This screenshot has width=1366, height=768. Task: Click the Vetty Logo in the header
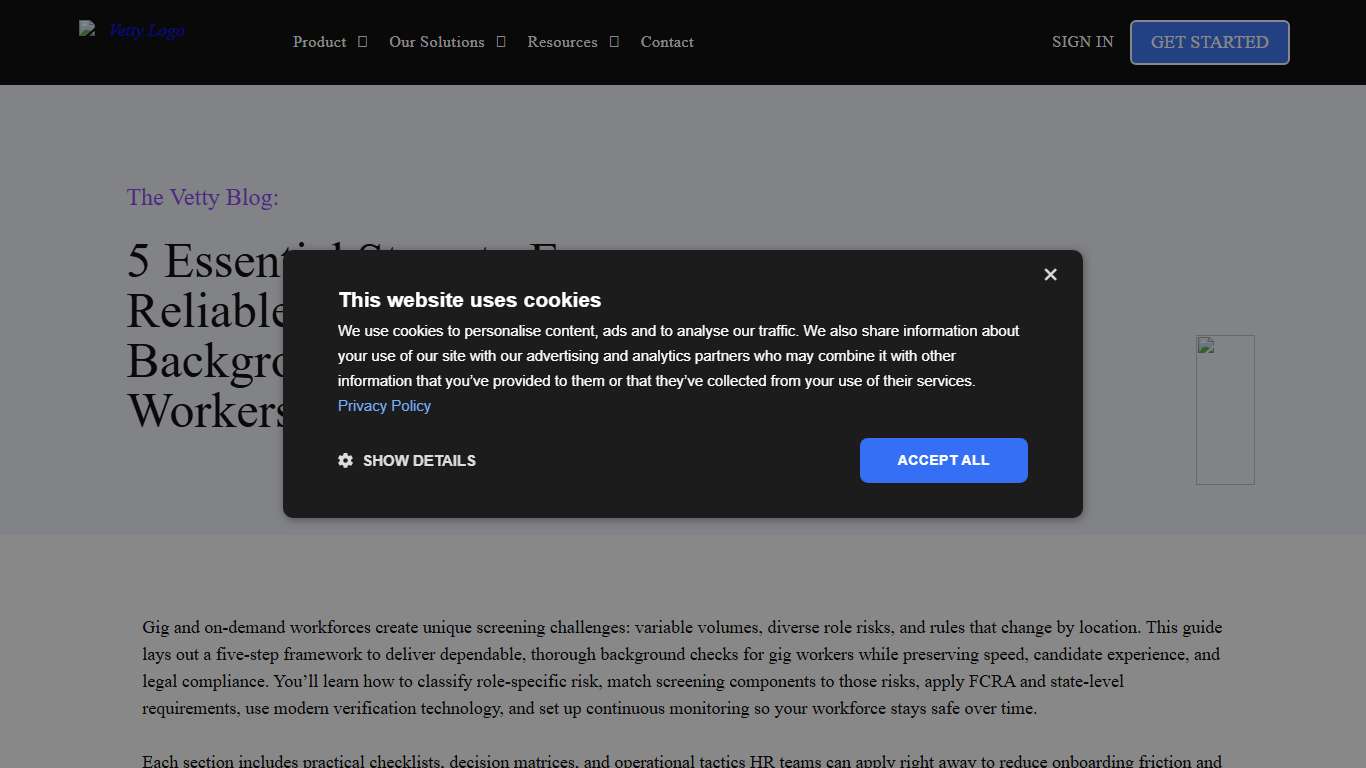click(132, 31)
